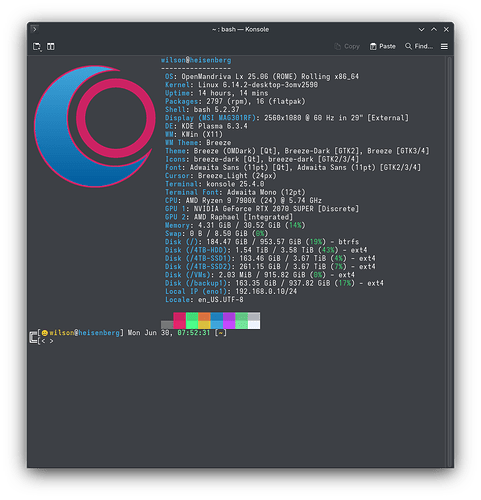Screen dimensions: 481x500
Task: Click the 'Terminal Font: Adwaita Mono' line
Action: pos(235,192)
